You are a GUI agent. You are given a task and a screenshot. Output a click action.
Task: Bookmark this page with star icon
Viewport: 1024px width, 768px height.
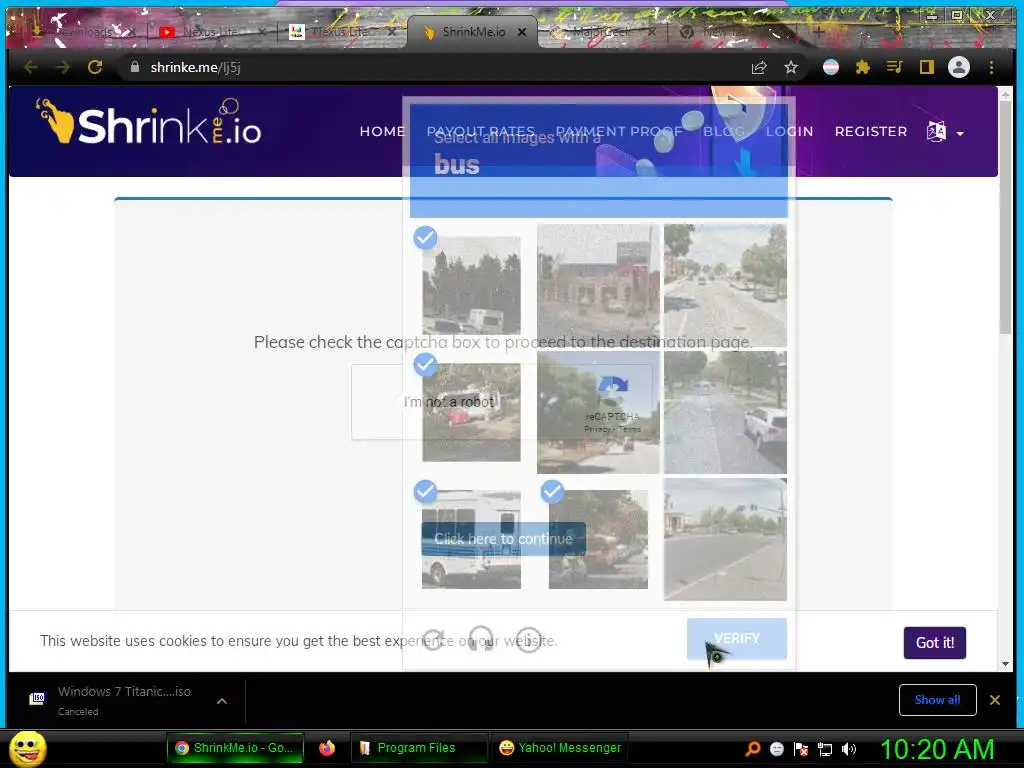click(791, 67)
